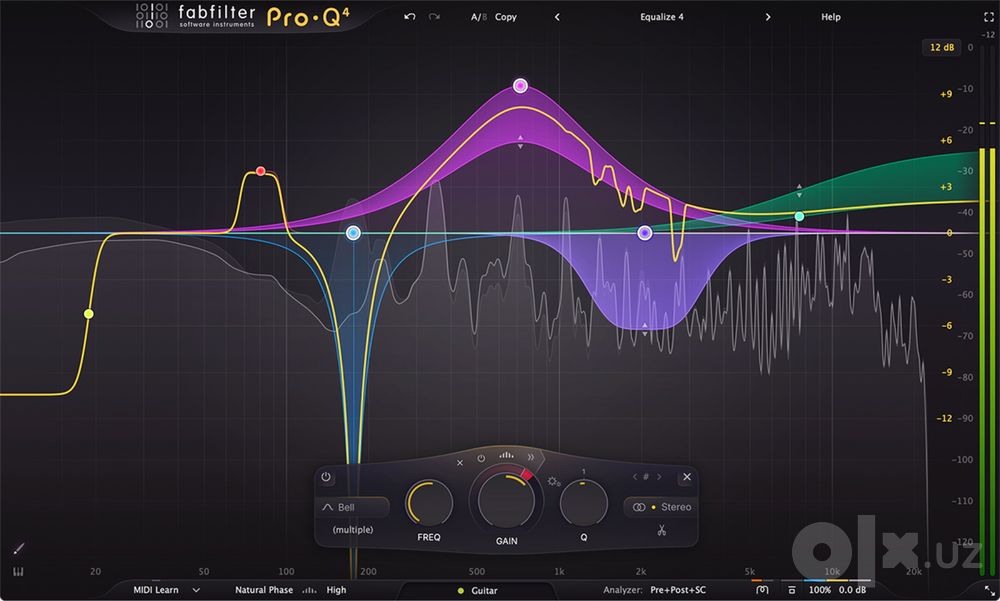Image resolution: width=1000 pixels, height=601 pixels.
Task: Click the small X above the Gain knob
Action: tap(460, 463)
